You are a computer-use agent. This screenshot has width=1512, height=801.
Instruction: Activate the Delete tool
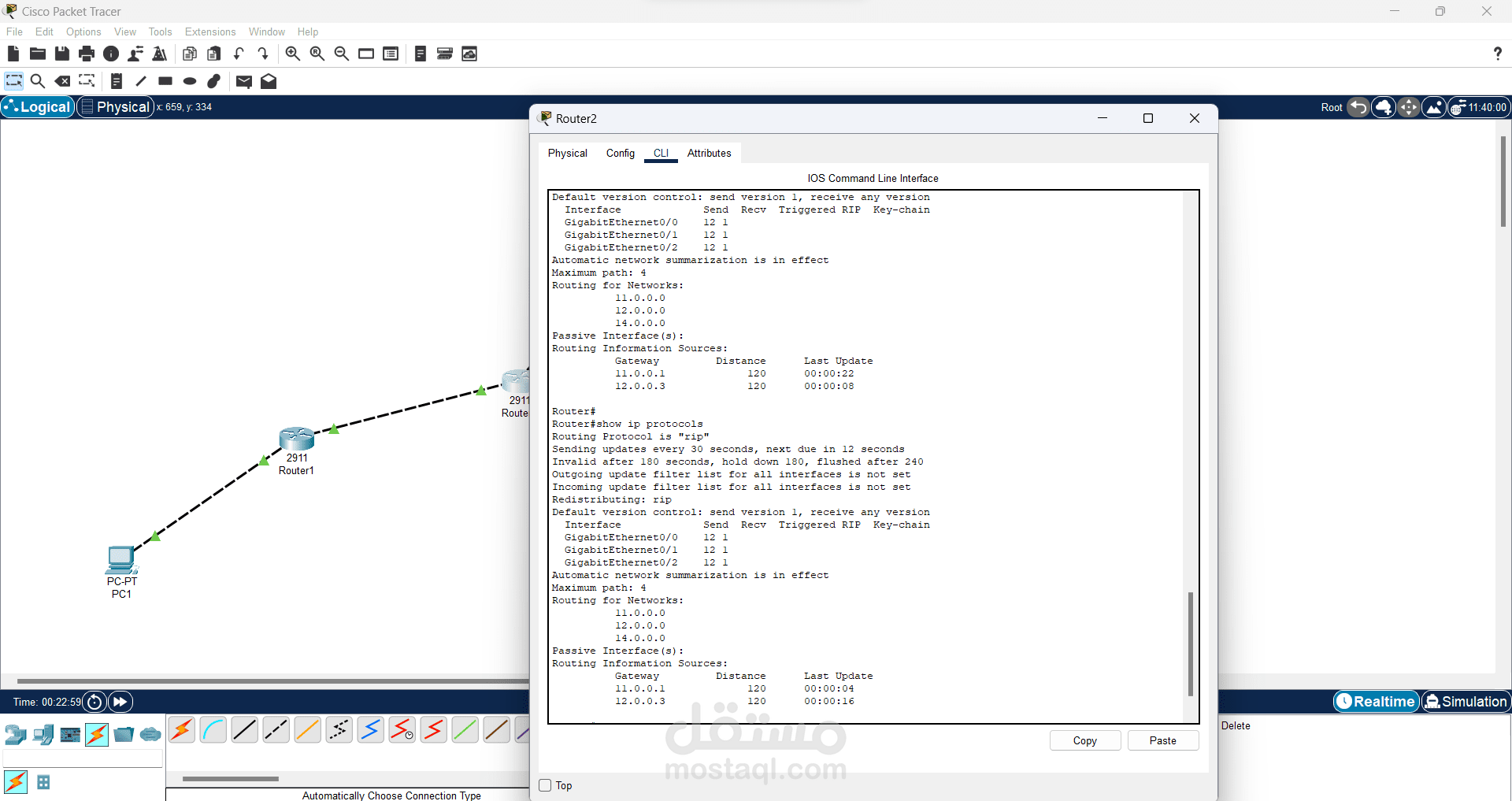(62, 81)
